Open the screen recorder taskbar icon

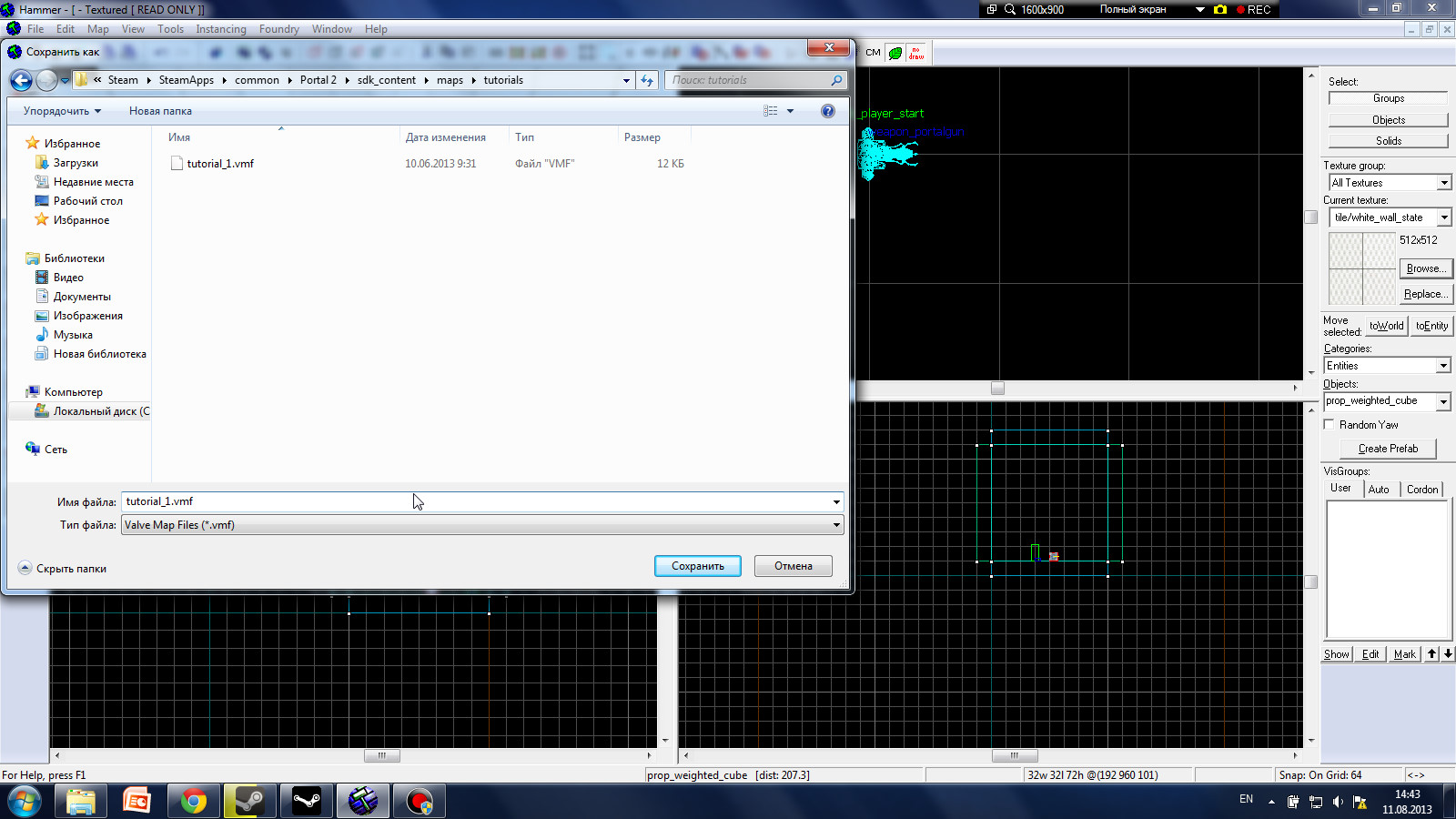(x=420, y=802)
